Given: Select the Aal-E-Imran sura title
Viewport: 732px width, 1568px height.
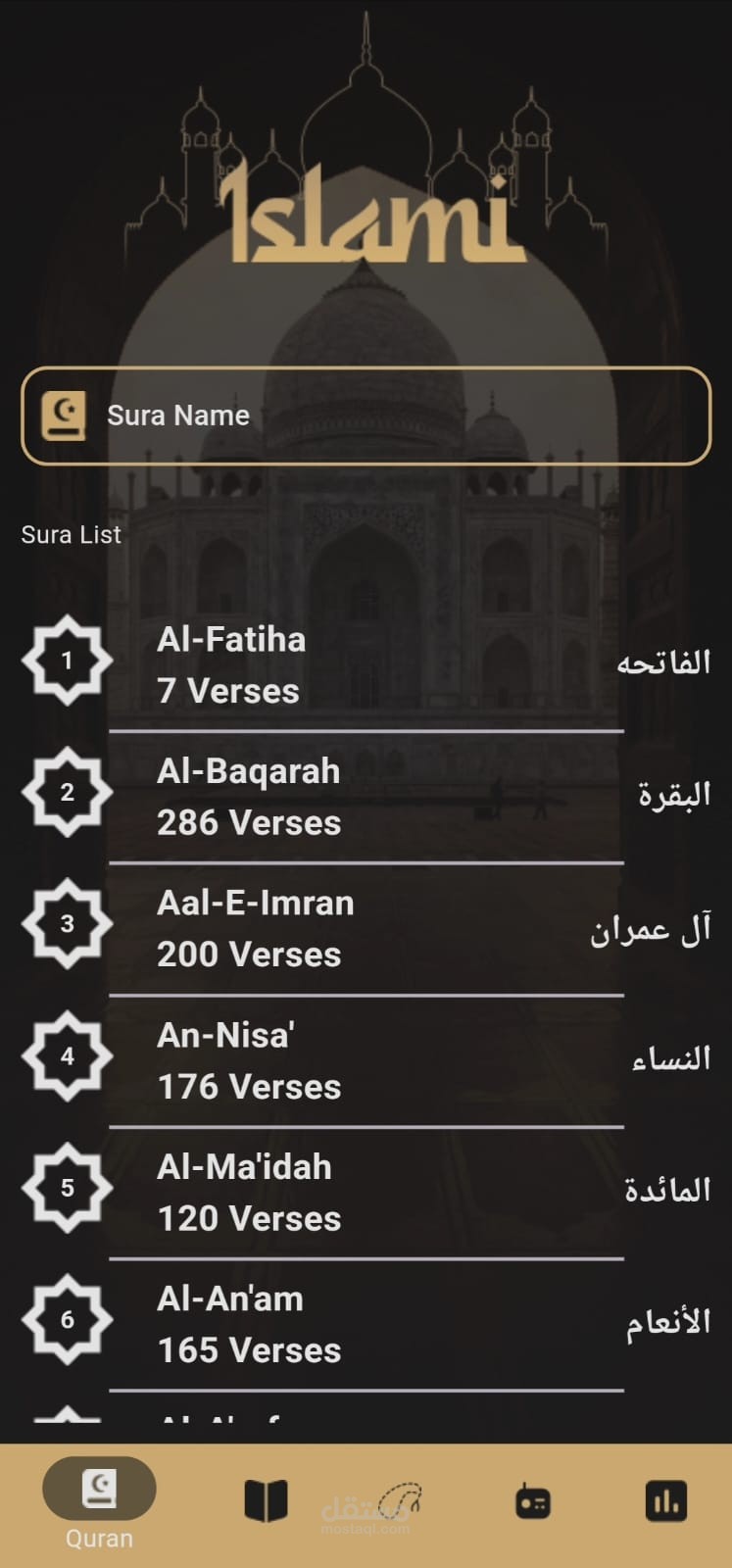Looking at the screenshot, I should [255, 904].
